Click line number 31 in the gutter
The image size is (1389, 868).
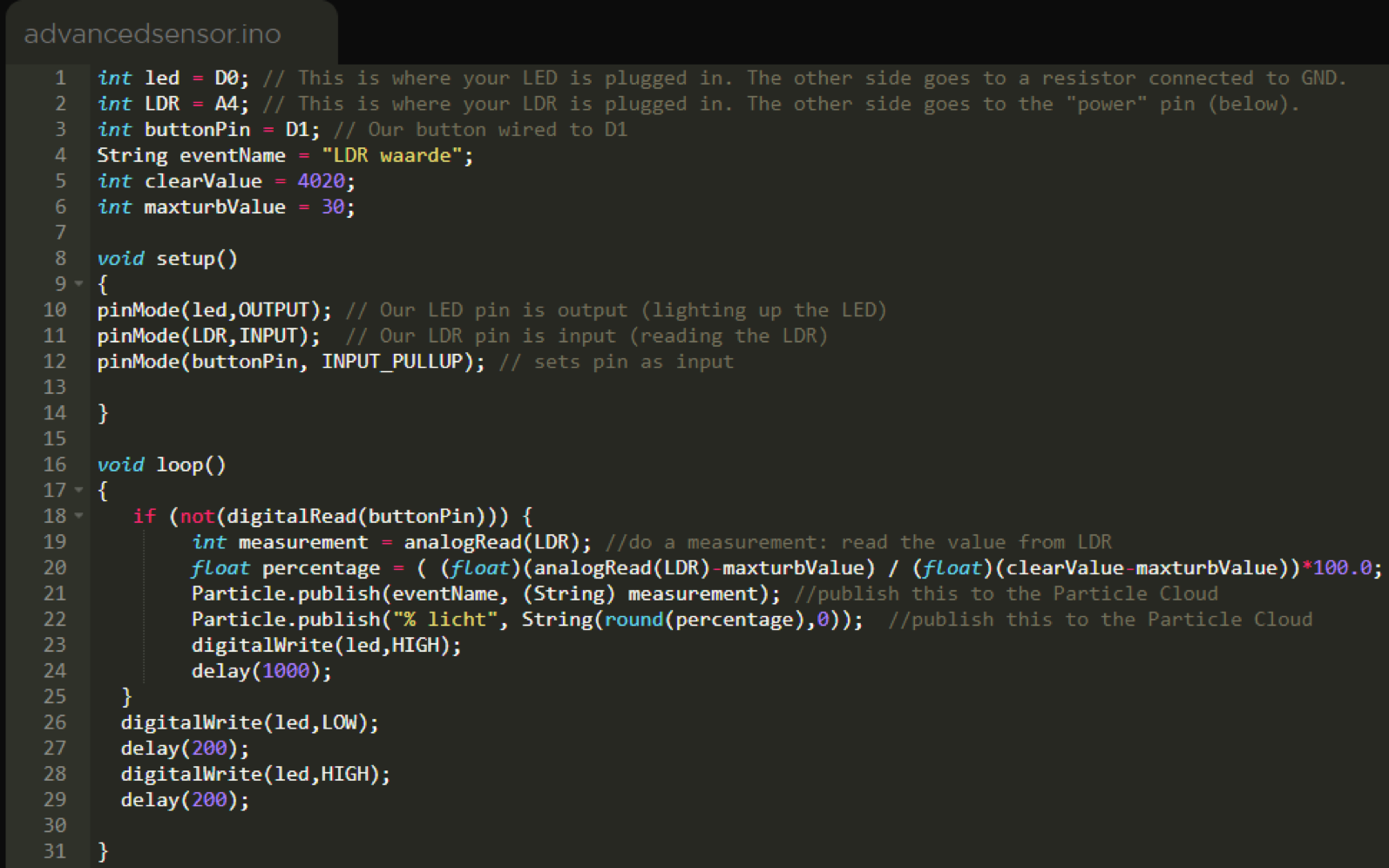[54, 851]
